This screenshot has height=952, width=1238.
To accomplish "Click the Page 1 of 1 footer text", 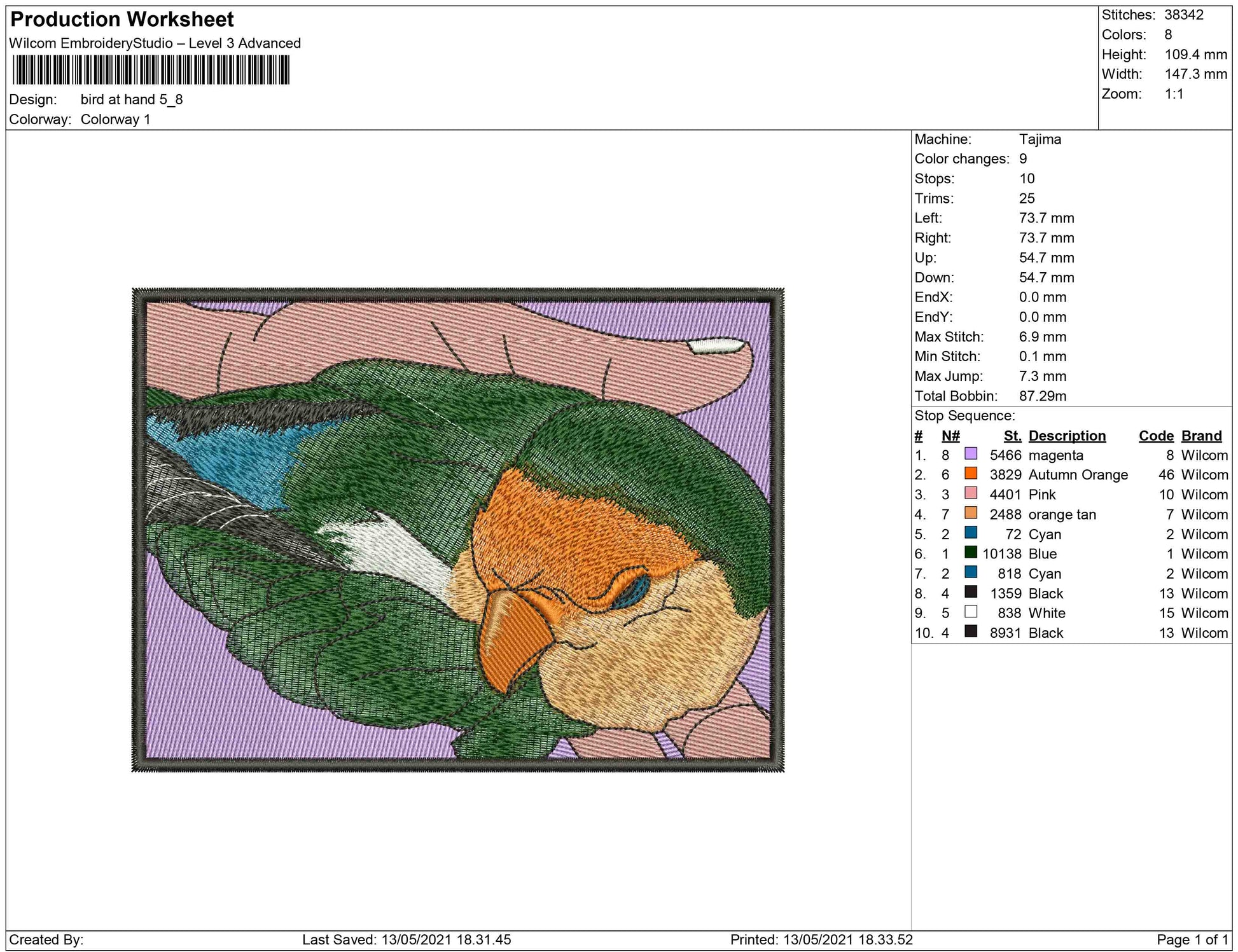I will [1192, 940].
